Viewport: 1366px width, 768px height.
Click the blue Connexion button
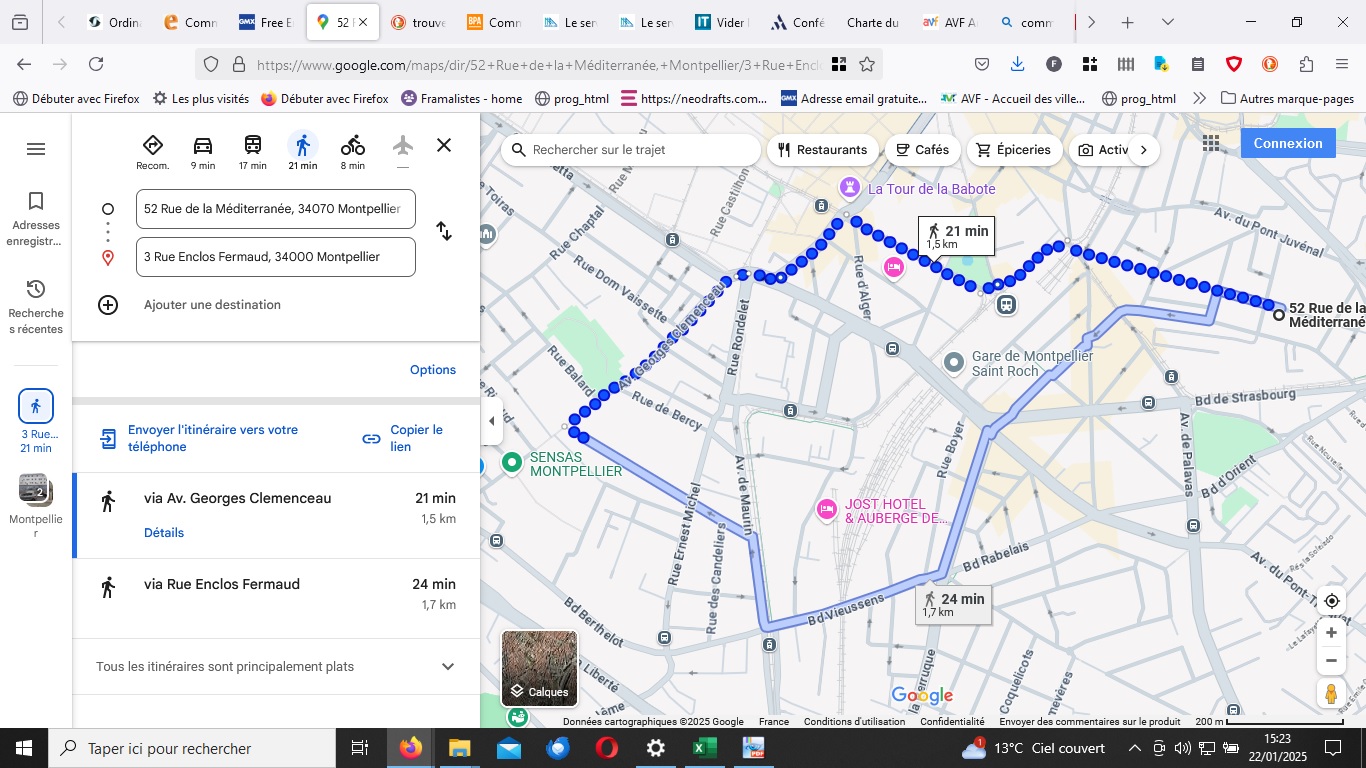coord(1288,143)
